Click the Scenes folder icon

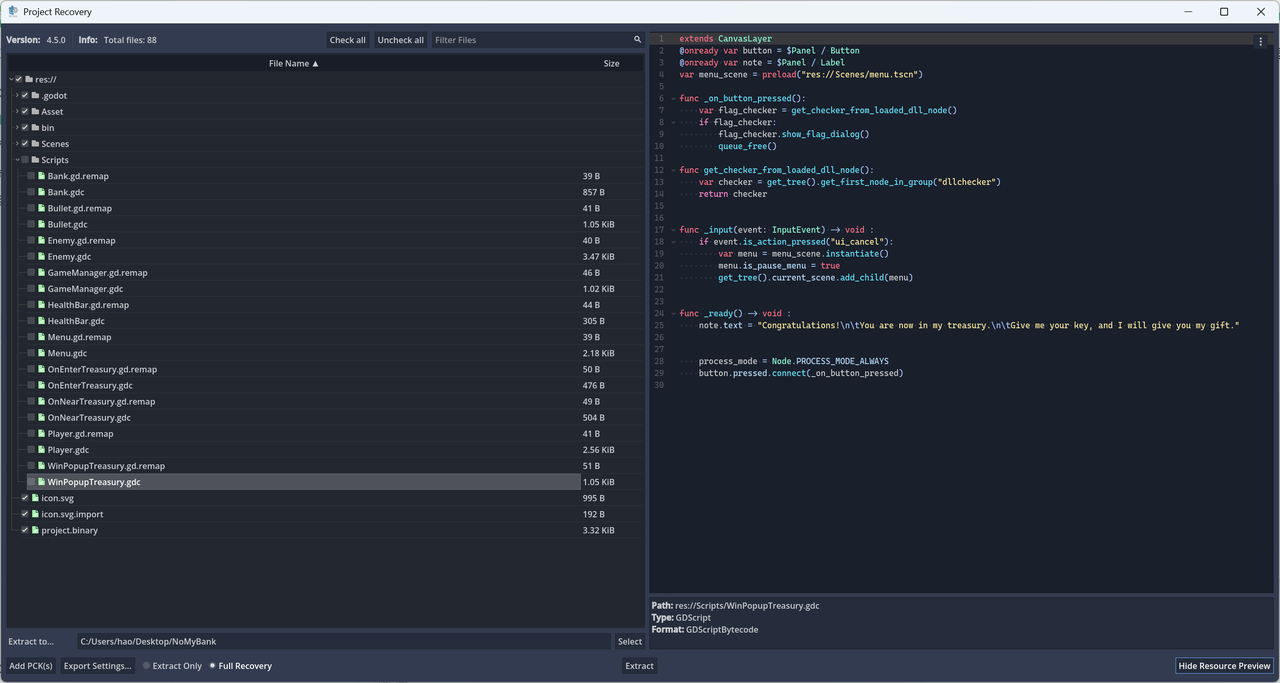35,144
